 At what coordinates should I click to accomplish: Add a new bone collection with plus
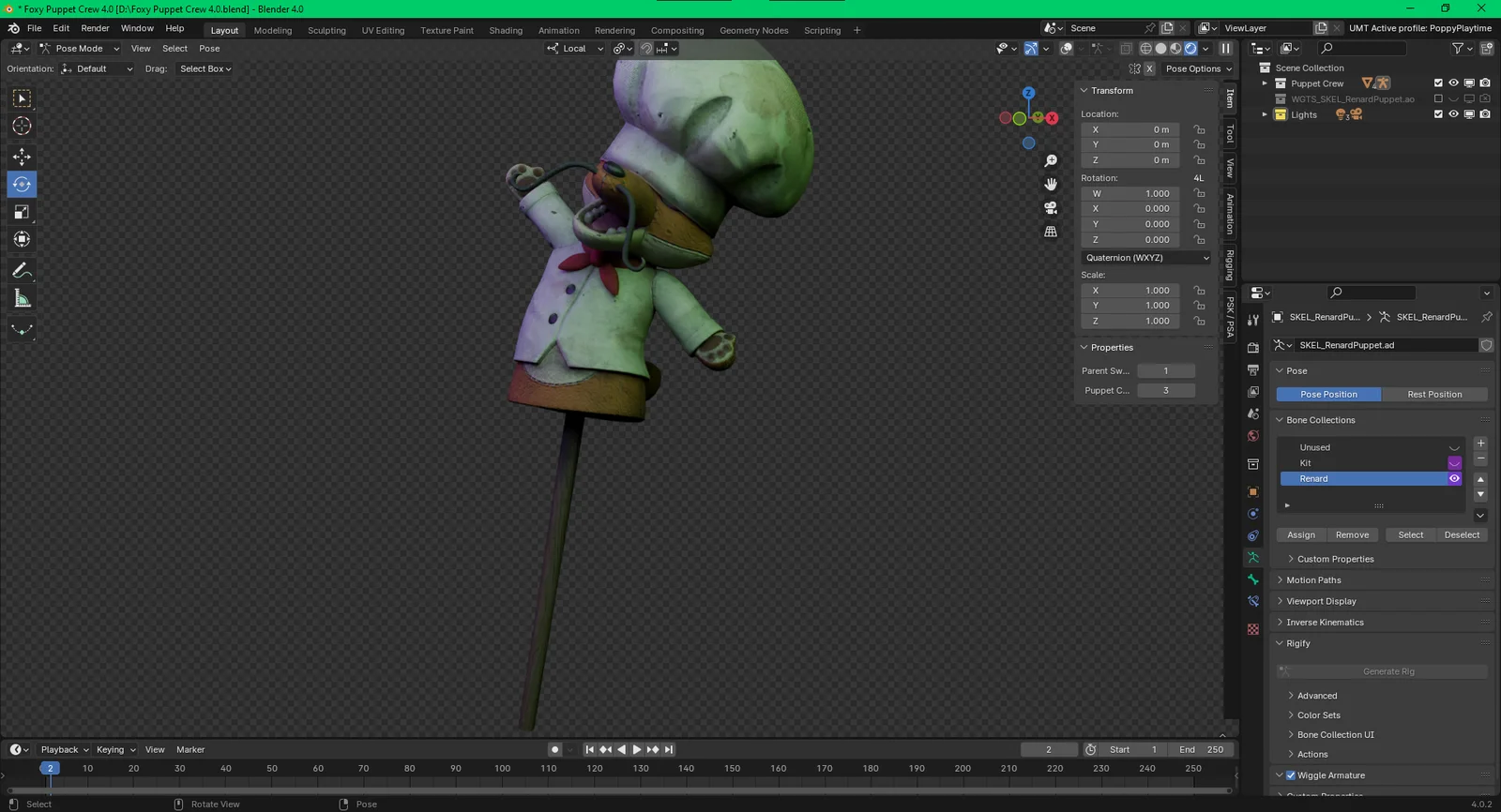(x=1480, y=444)
